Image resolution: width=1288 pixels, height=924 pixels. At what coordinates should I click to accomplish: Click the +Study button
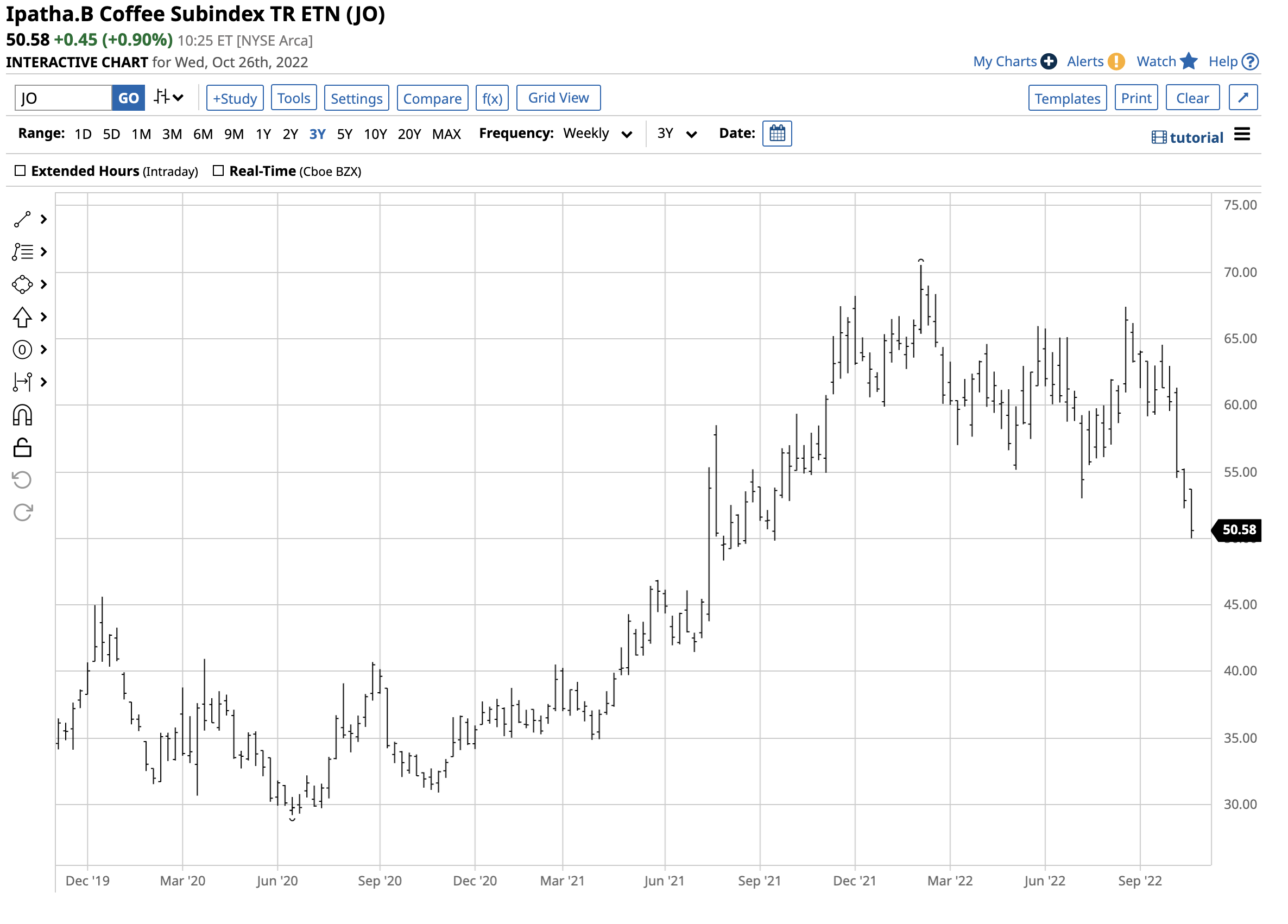[235, 98]
